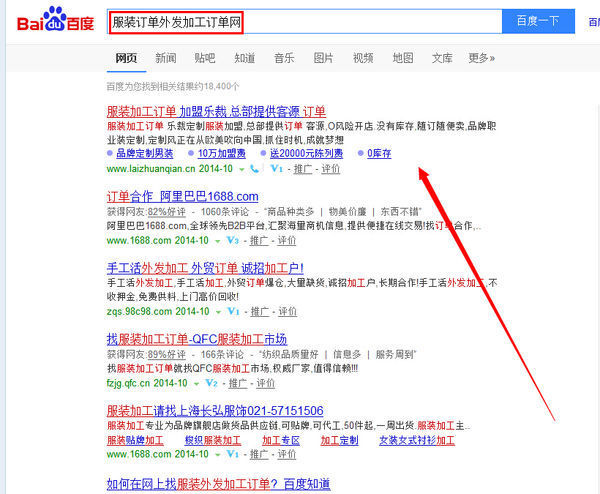Click the Baidu logo
Viewport: 600px width, 494px height.
coord(55,22)
